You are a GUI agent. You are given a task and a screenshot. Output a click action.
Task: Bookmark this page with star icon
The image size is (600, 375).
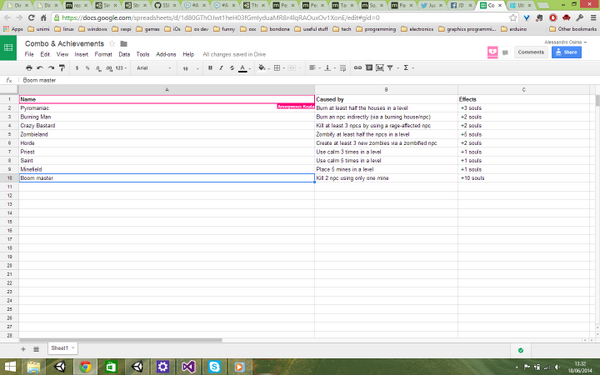point(513,18)
